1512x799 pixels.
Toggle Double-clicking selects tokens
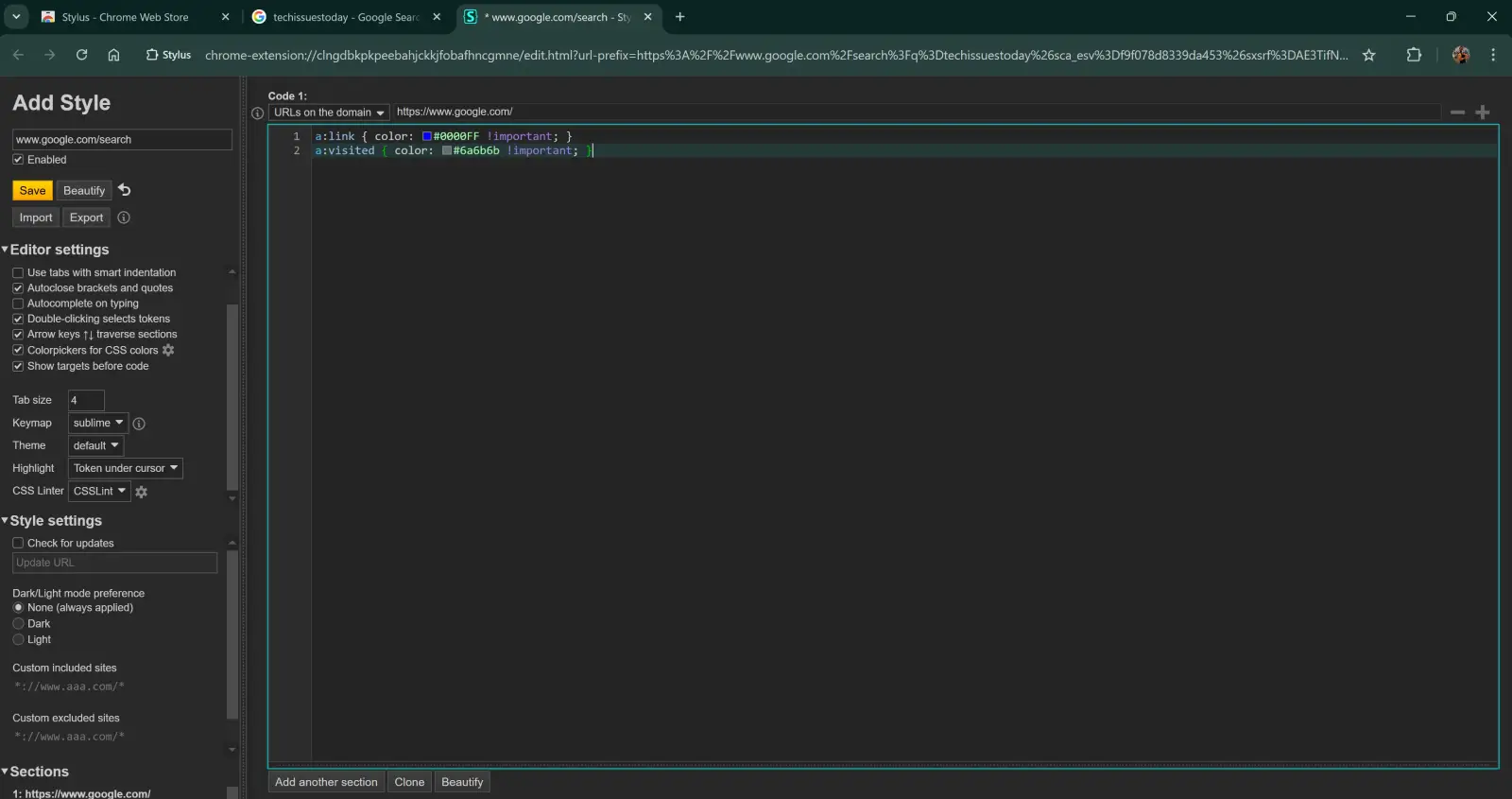(x=18, y=319)
